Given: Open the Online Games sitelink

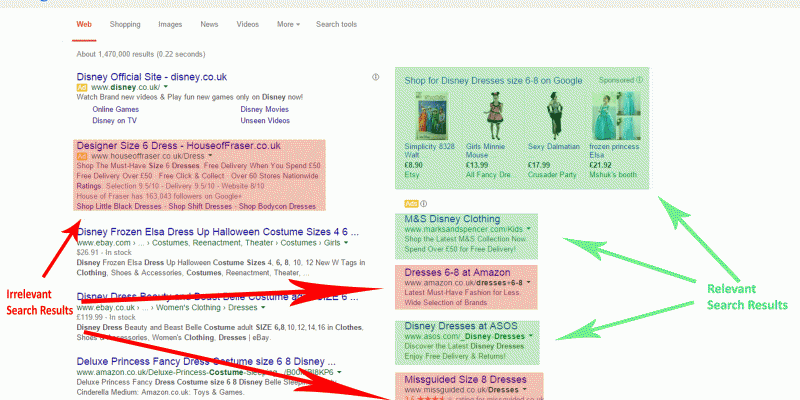Looking at the screenshot, I should (x=115, y=109).
